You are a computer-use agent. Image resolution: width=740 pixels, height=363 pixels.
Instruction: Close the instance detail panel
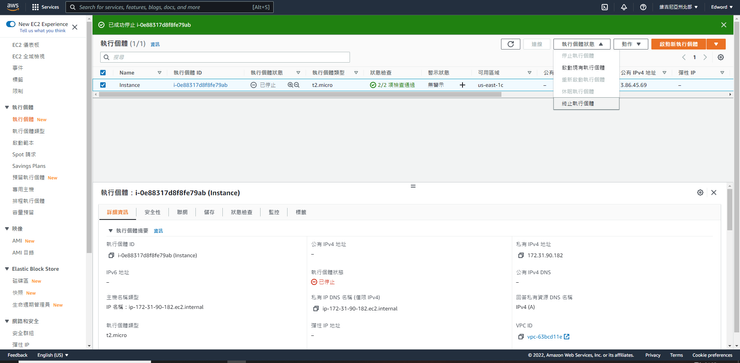coord(714,193)
